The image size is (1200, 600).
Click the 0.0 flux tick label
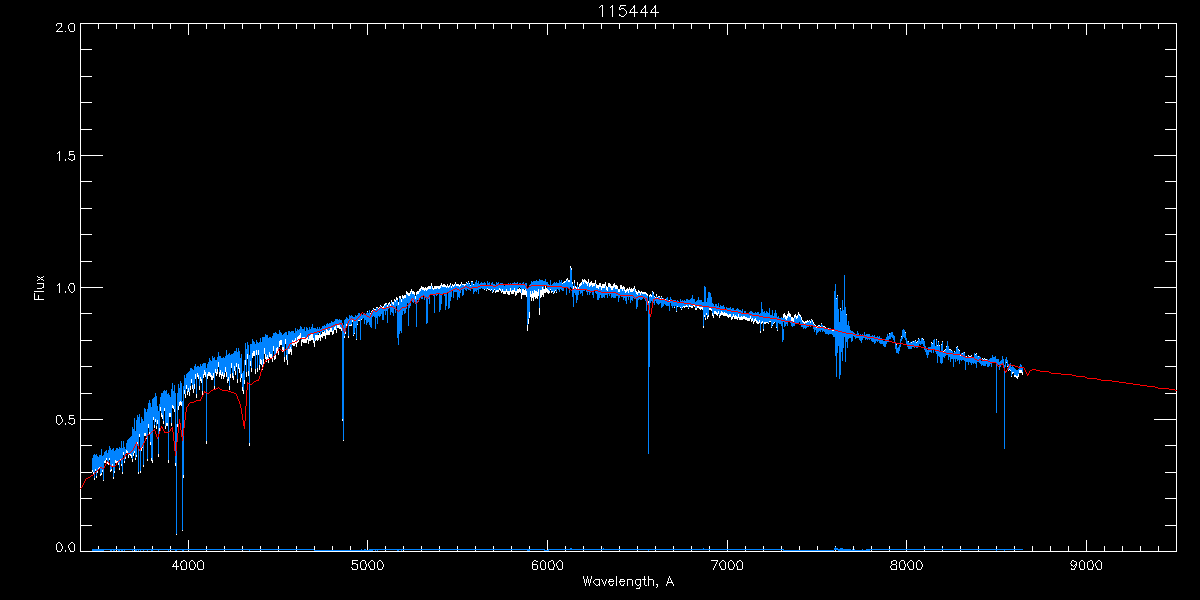click(64, 547)
